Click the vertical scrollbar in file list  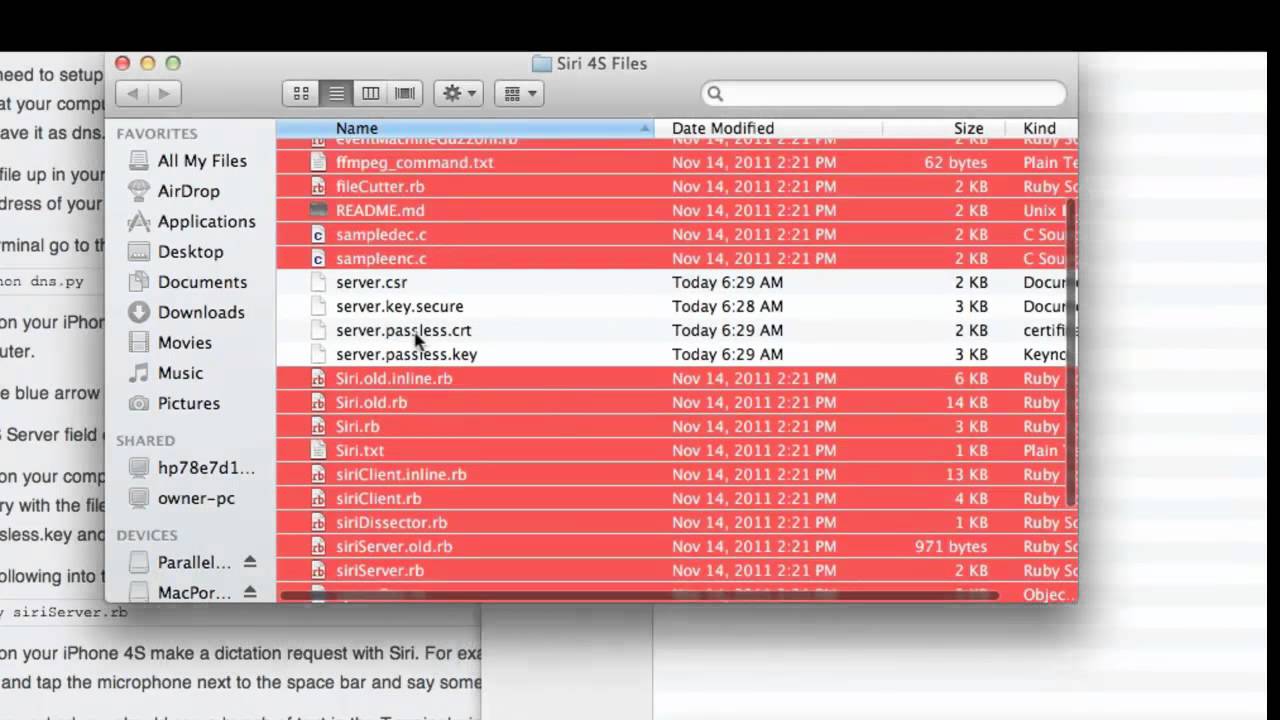(1072, 352)
